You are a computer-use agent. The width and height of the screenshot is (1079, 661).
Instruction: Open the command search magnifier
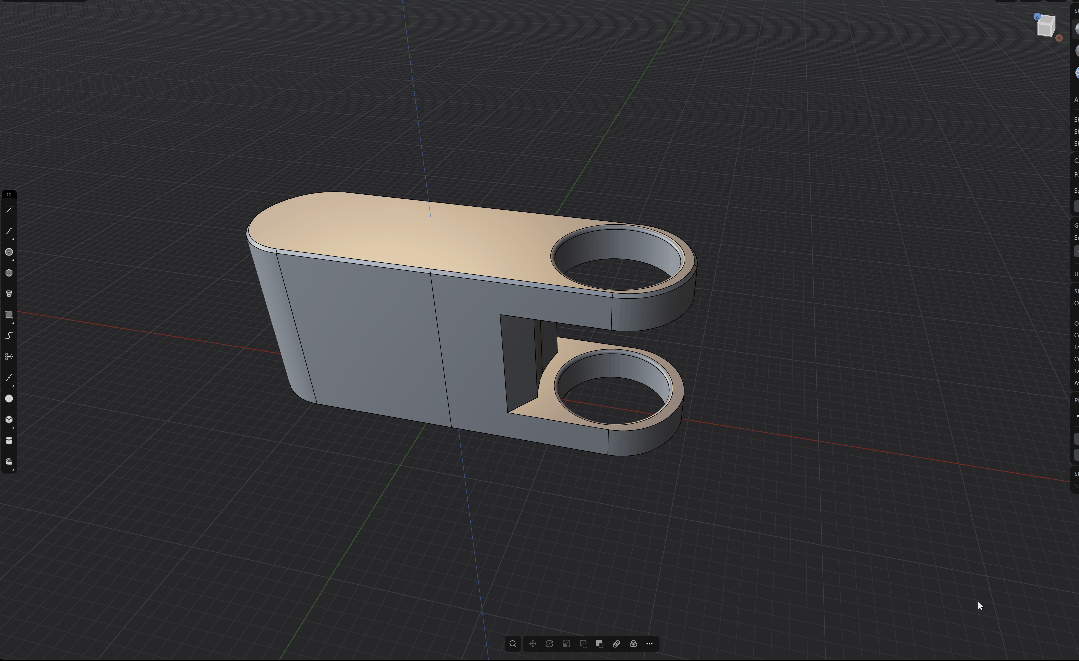pos(513,644)
